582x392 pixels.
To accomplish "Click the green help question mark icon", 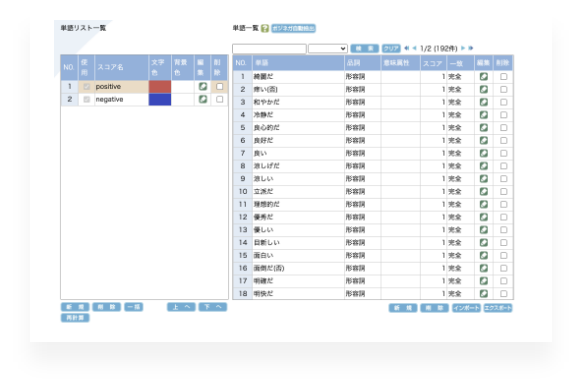I will coord(265,29).
